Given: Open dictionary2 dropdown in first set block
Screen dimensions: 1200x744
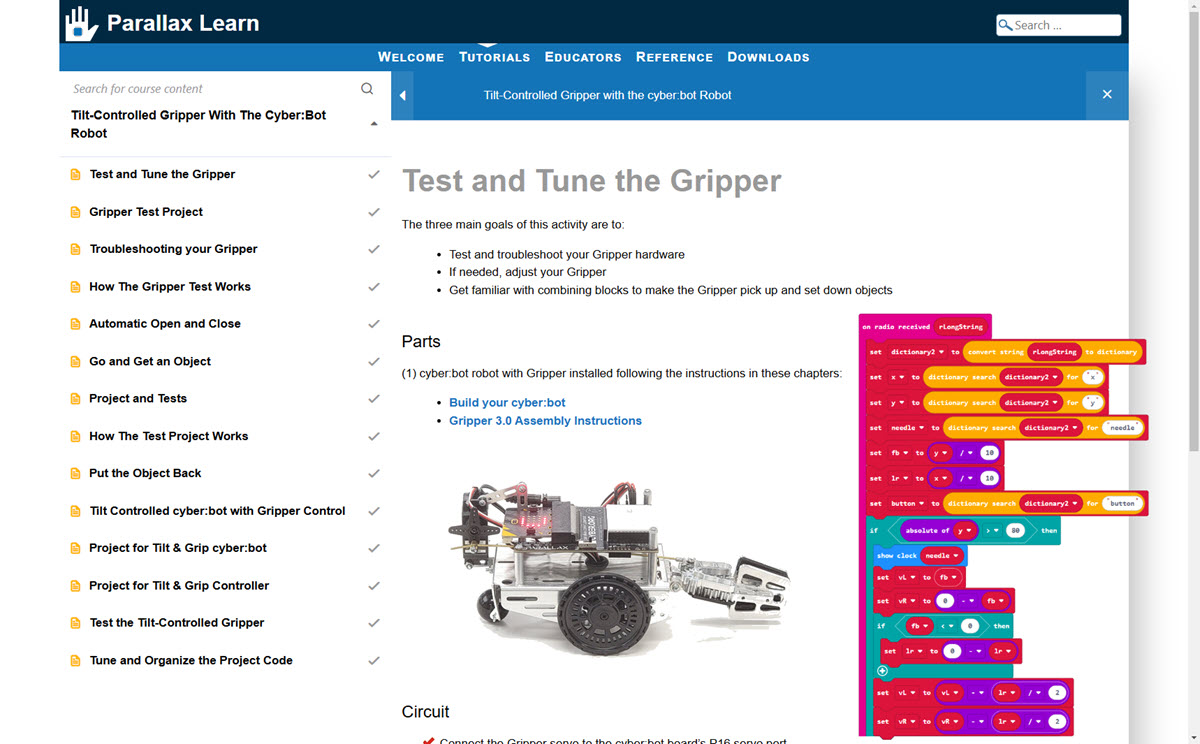Looking at the screenshot, I should click(x=917, y=352).
